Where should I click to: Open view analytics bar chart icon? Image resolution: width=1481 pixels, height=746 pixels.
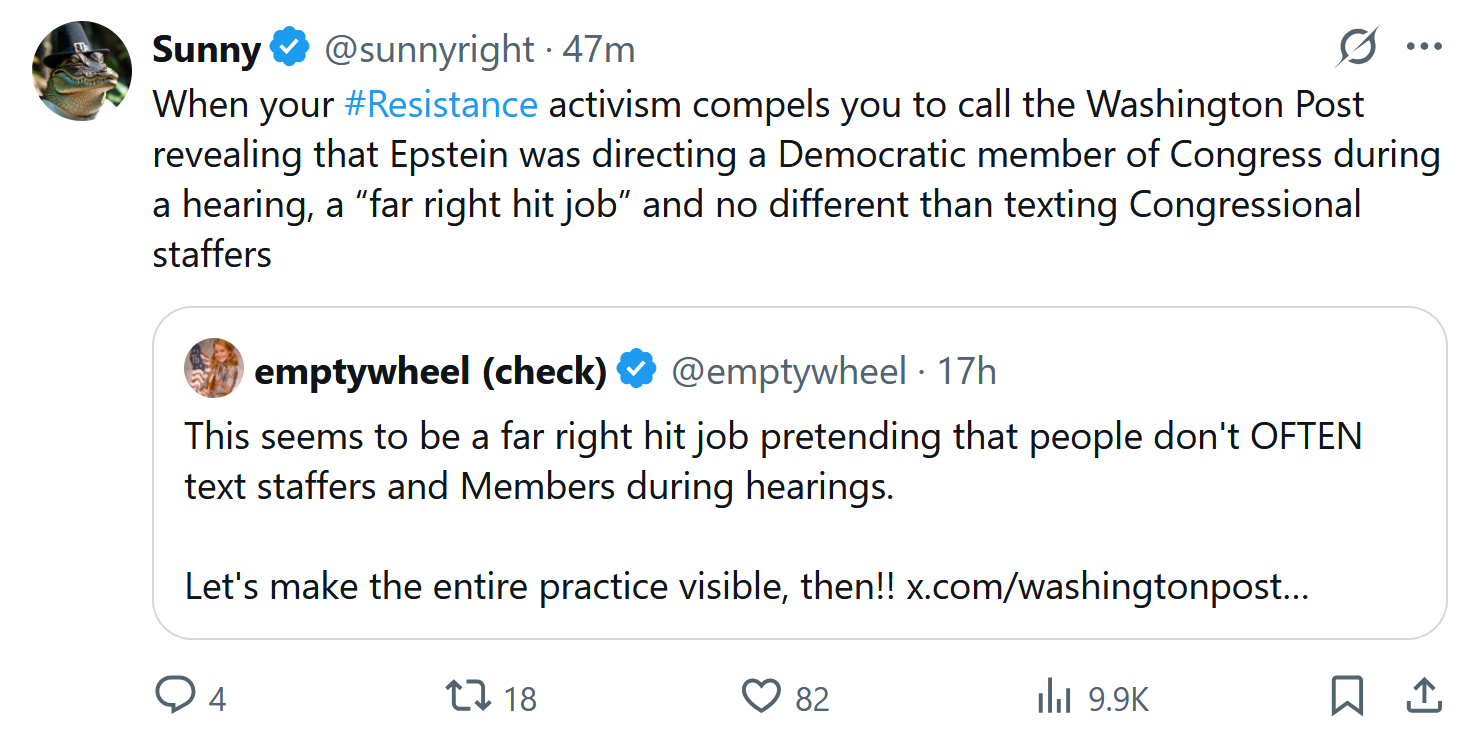click(x=1054, y=696)
